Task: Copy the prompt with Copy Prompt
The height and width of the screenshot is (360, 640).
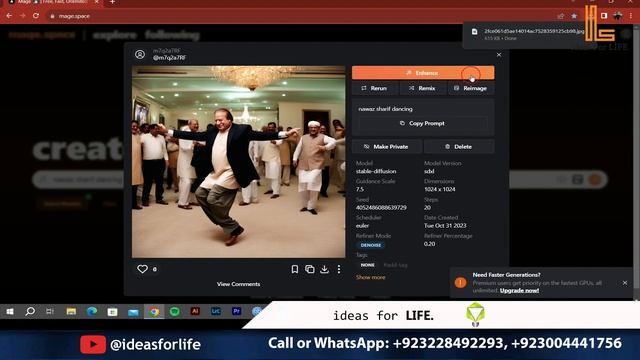Action: click(x=422, y=123)
